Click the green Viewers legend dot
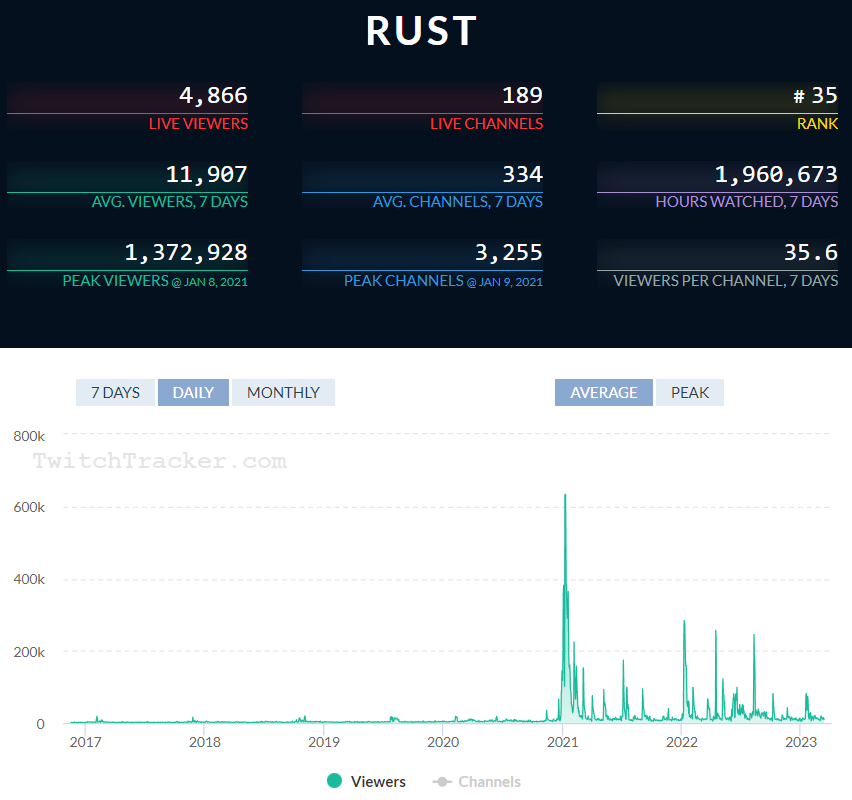 click(x=334, y=781)
